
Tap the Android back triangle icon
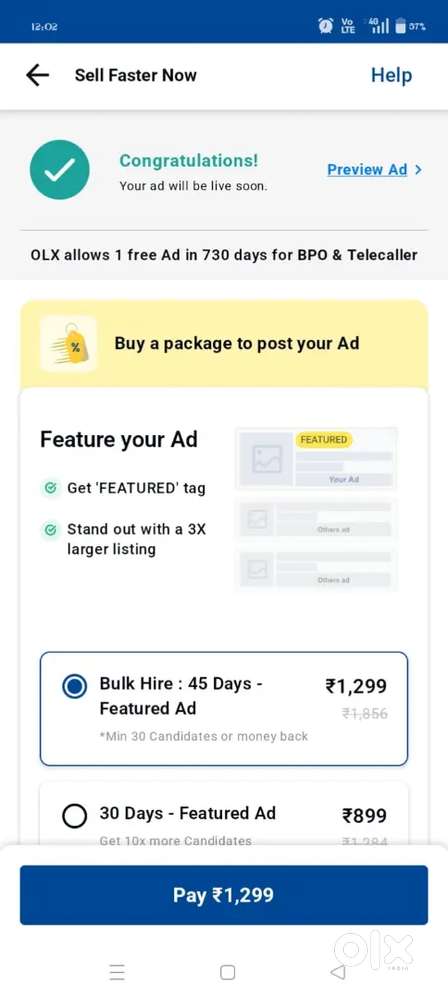[338, 972]
